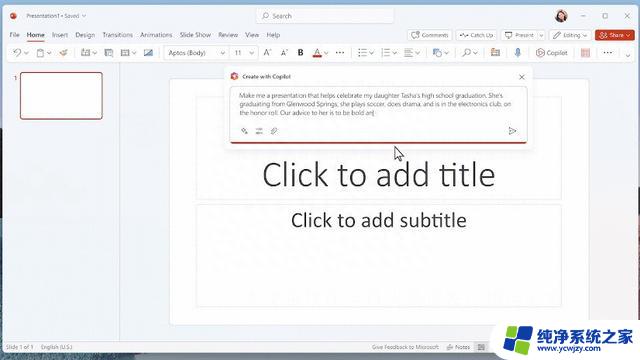Click the Find magnifier icon
Viewport: 640px width, 360px height.
coord(467,53)
